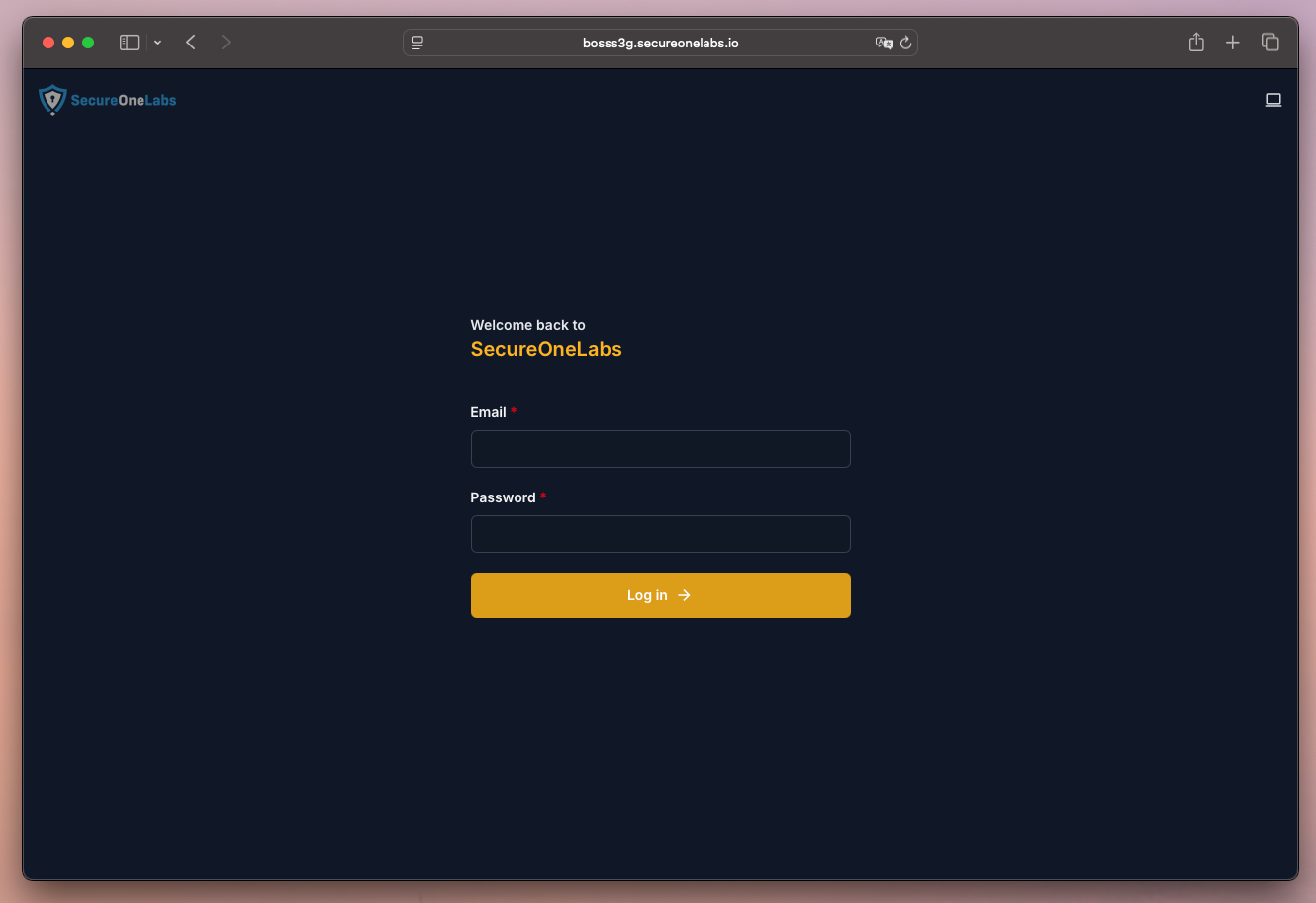Click the Email required asterisk label

(514, 411)
